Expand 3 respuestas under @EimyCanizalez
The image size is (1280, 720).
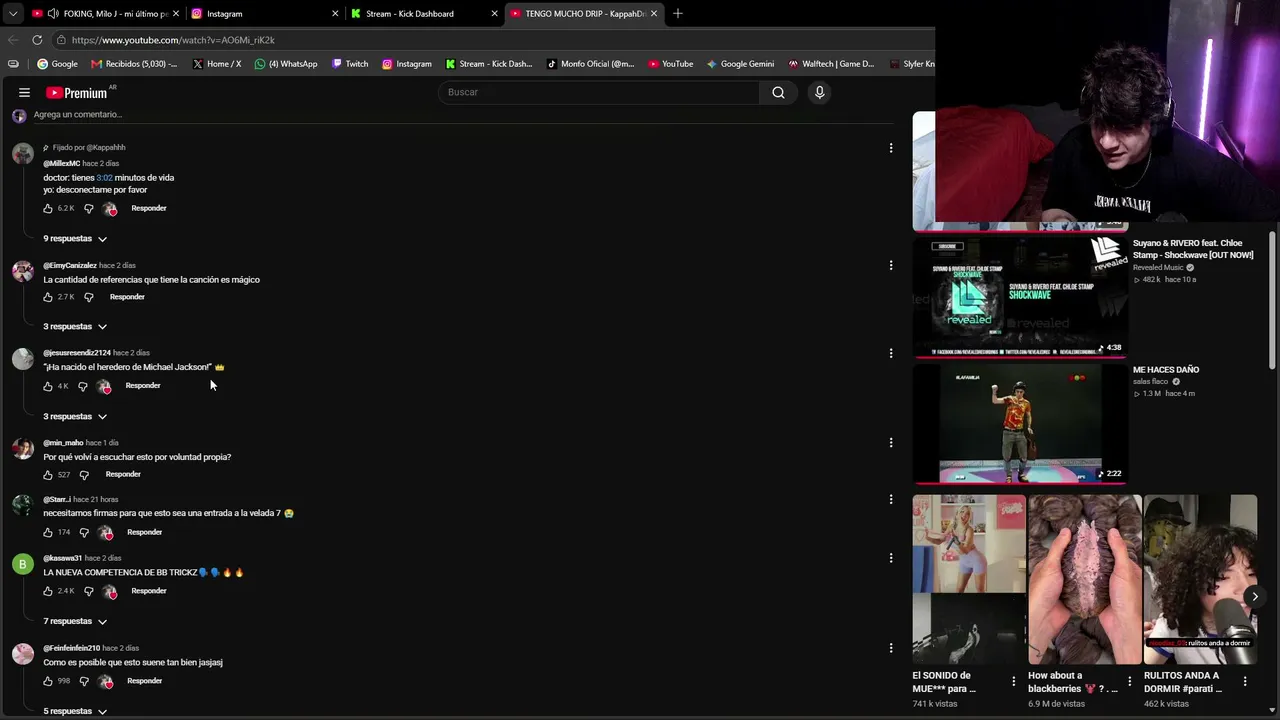click(75, 327)
